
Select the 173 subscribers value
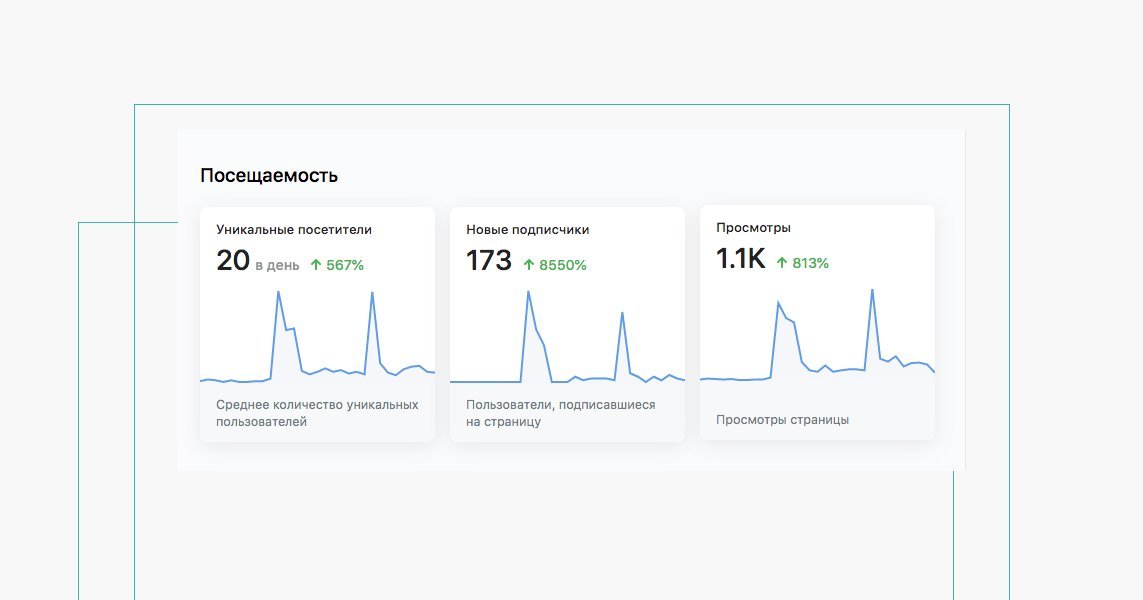tap(488, 260)
